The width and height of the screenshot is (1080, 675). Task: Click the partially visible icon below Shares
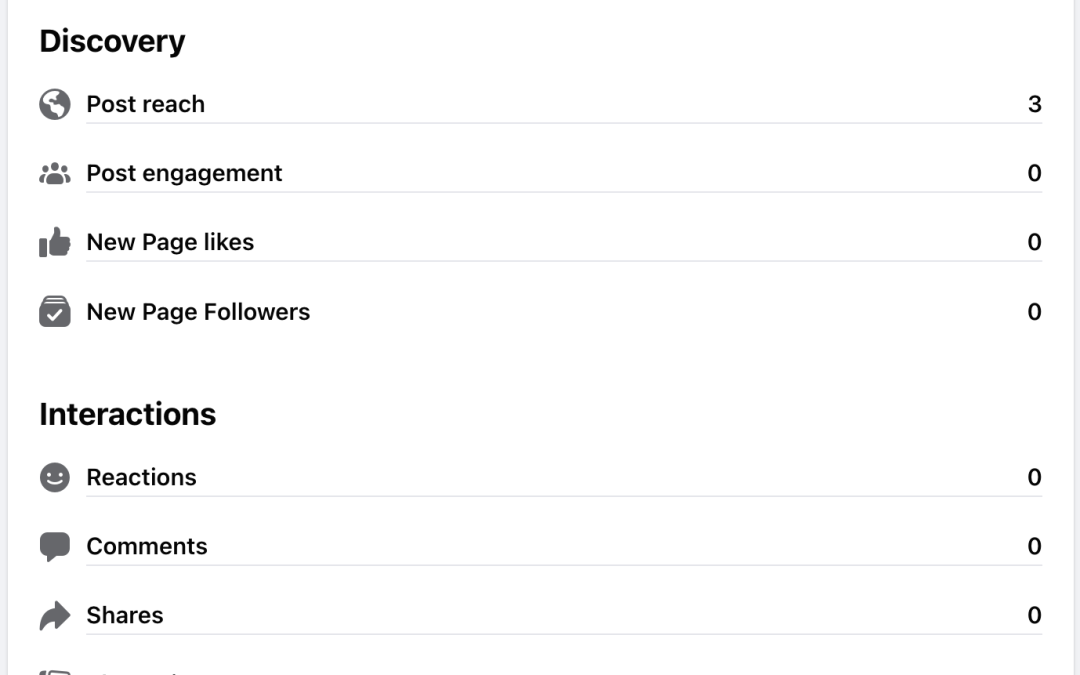pos(55,670)
